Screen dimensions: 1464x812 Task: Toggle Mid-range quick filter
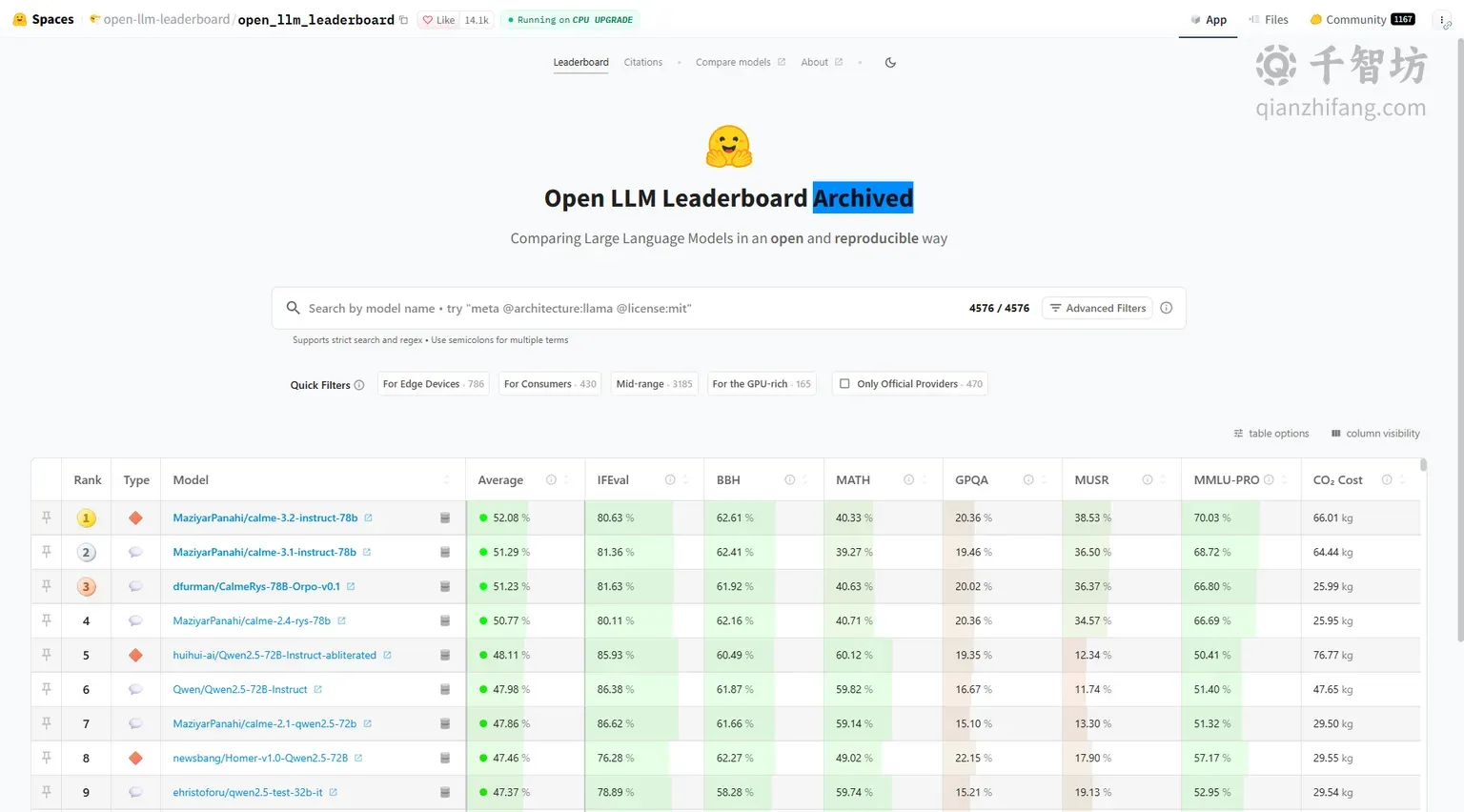[x=654, y=384]
